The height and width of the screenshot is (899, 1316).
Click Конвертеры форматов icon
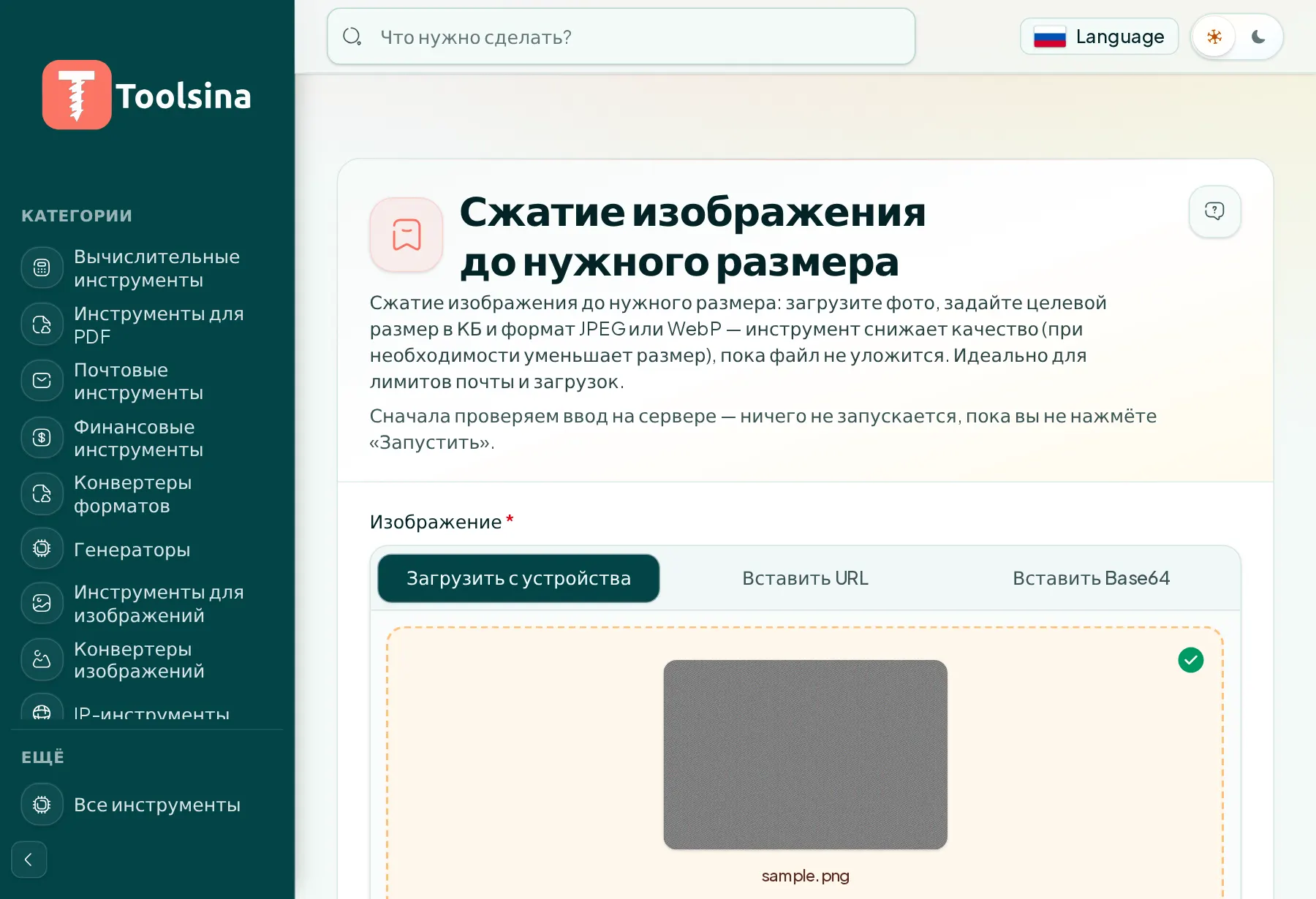(42, 494)
